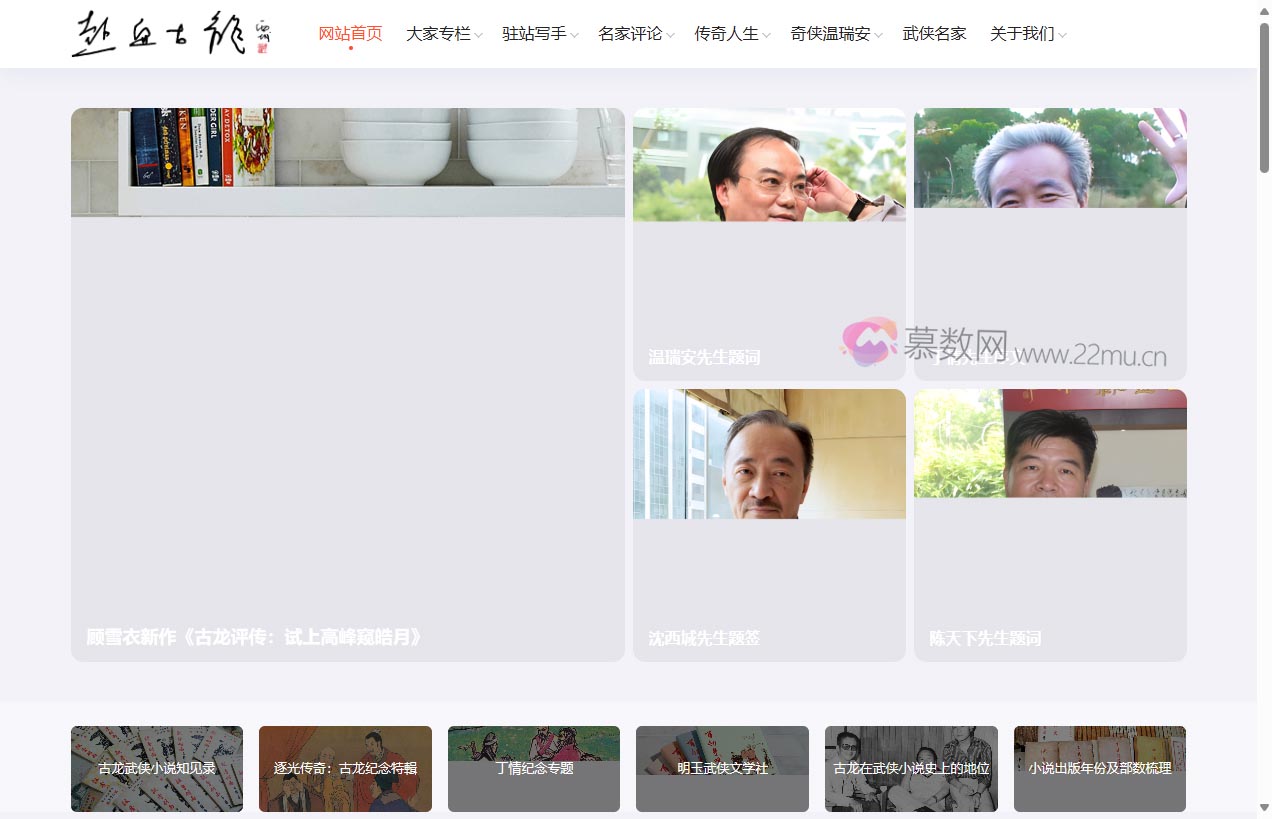This screenshot has width=1272, height=819.
Task: Expand the 大家专栏 dropdown chevron
Action: coord(478,36)
